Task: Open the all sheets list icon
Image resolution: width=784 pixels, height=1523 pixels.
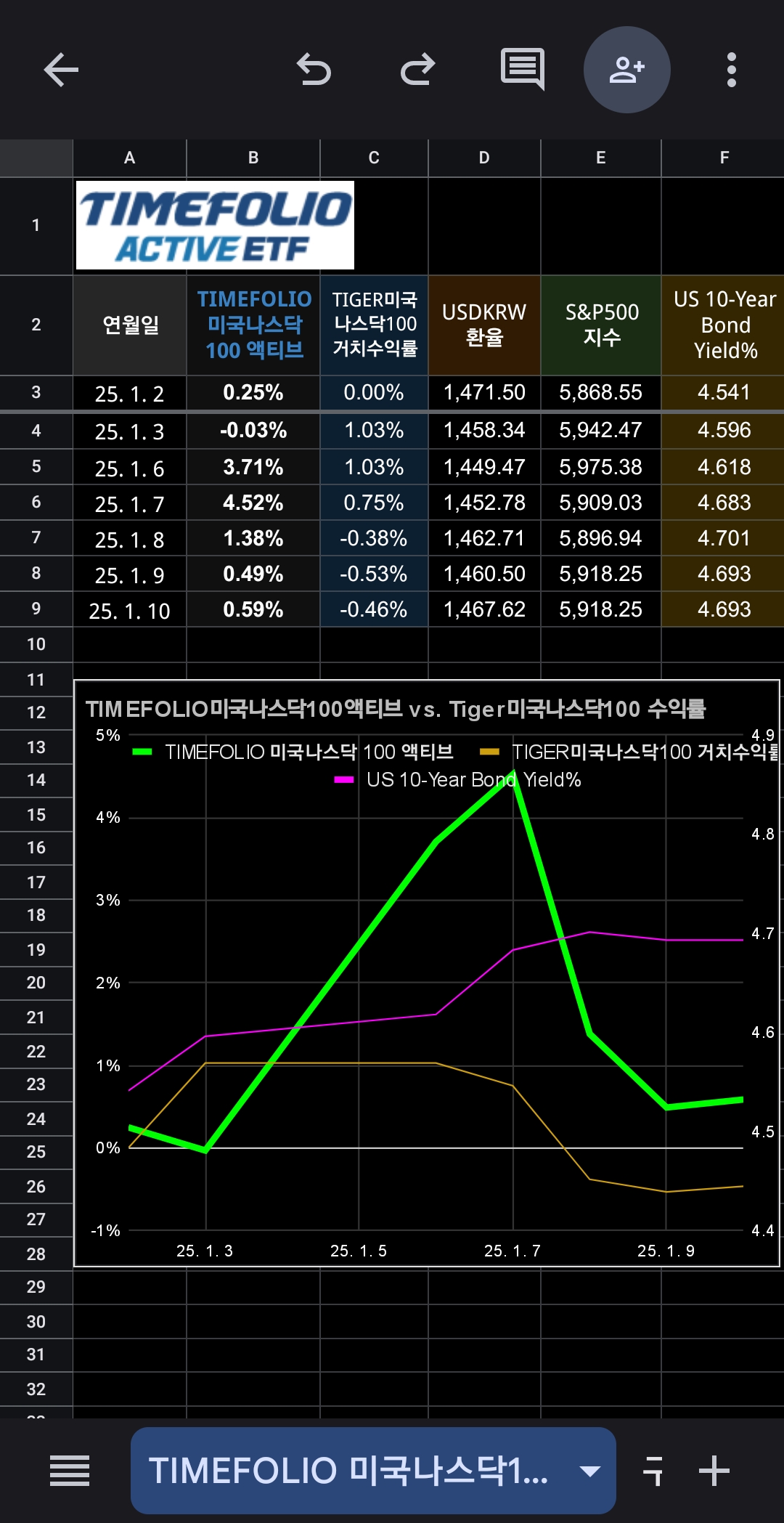Action: (x=70, y=1471)
